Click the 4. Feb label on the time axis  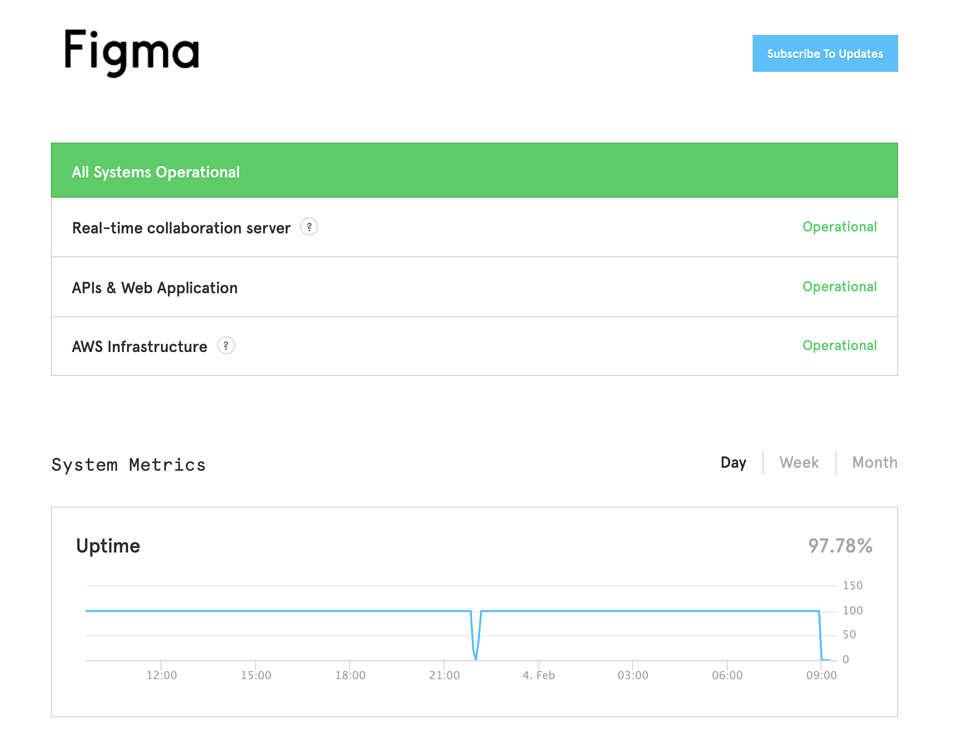click(538, 676)
